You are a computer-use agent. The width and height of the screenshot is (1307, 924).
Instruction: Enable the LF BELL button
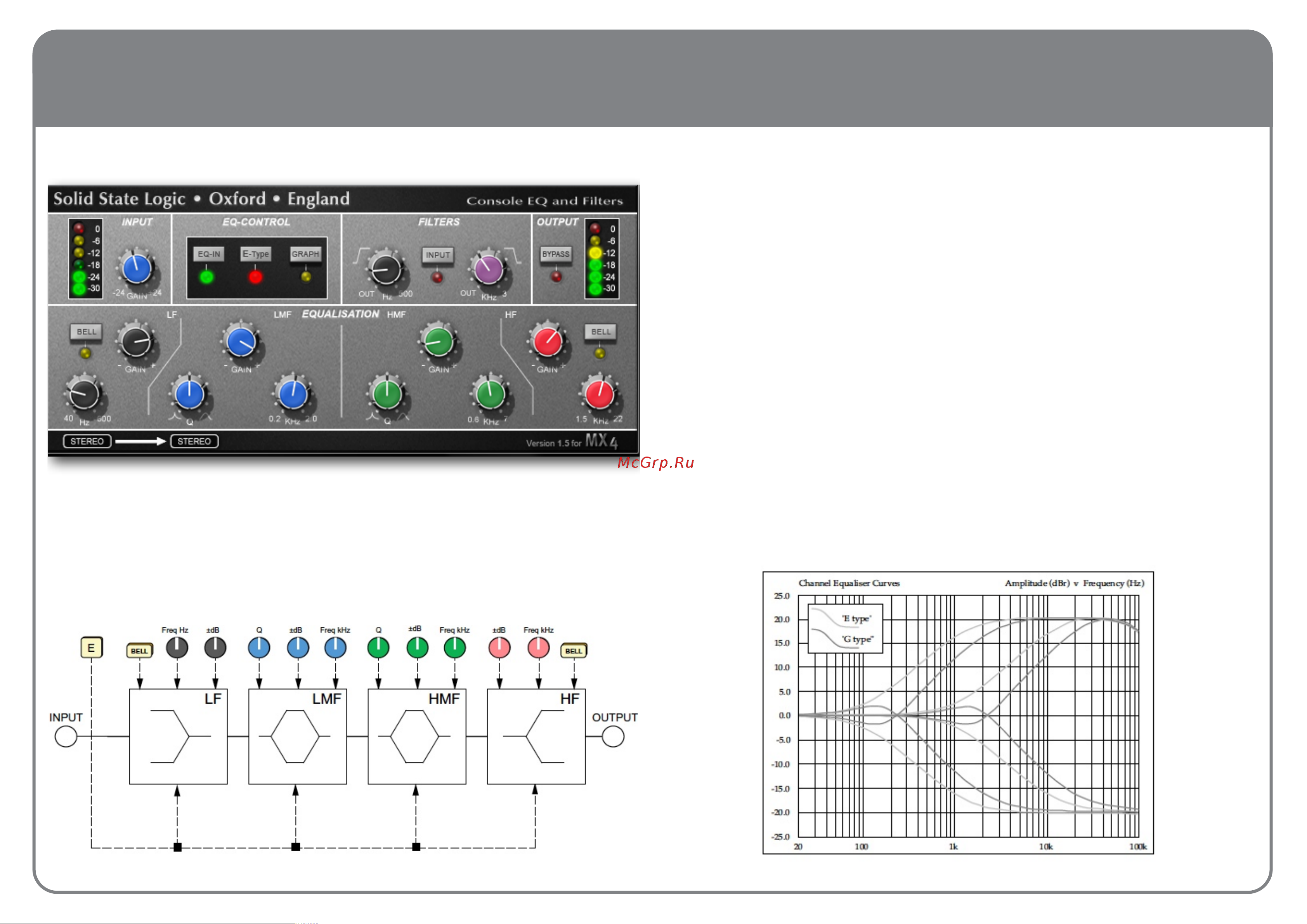click(87, 332)
